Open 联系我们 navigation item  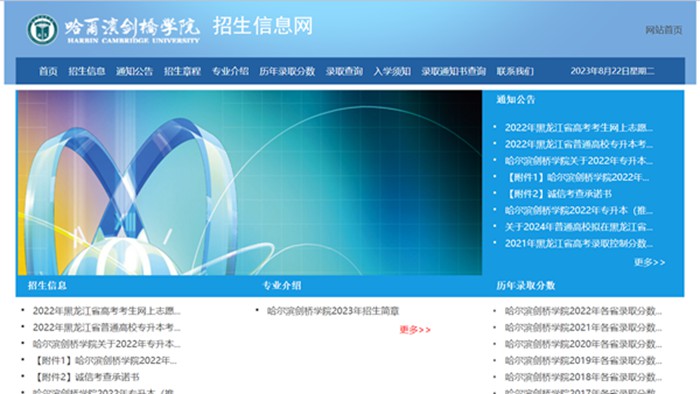tap(515, 71)
